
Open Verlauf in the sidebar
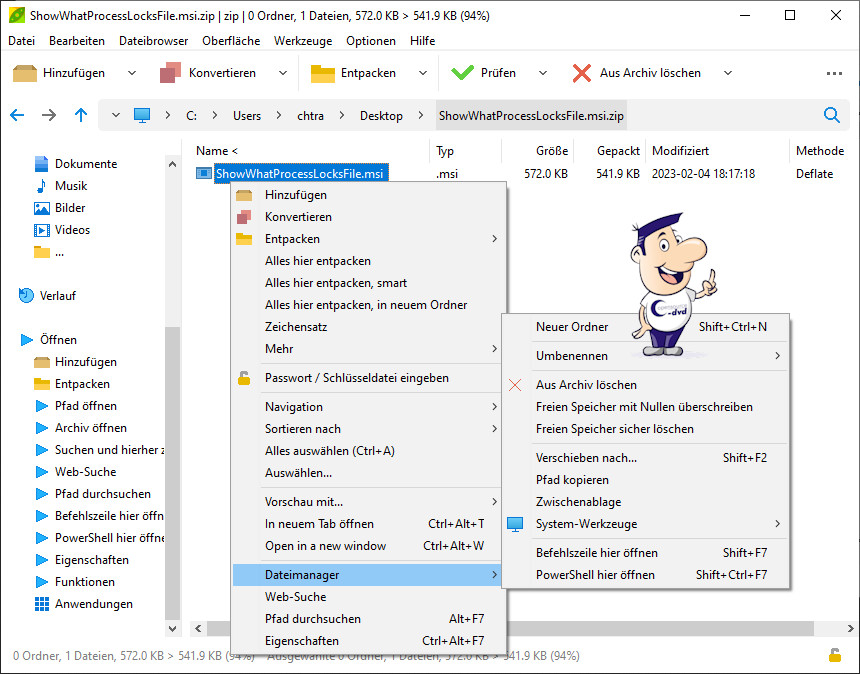tap(57, 296)
